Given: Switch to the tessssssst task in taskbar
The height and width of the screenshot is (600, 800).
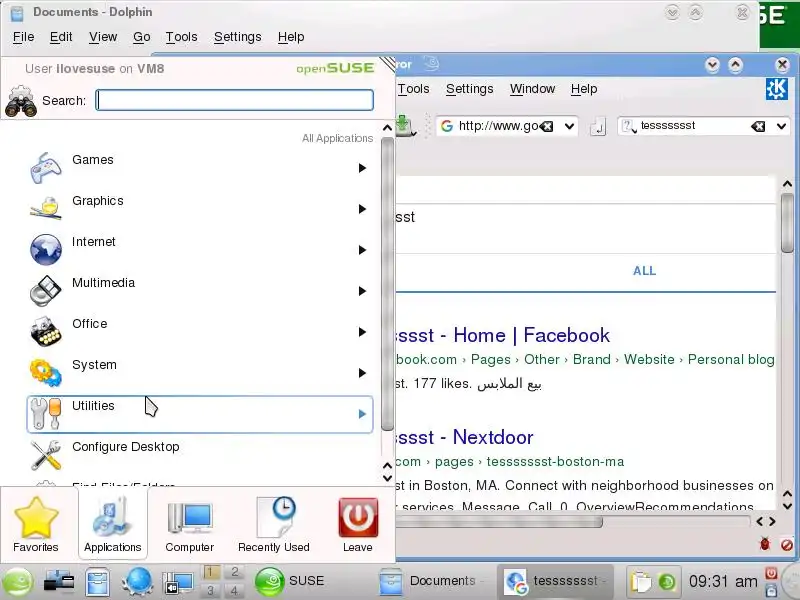Looking at the screenshot, I should click(556, 582).
